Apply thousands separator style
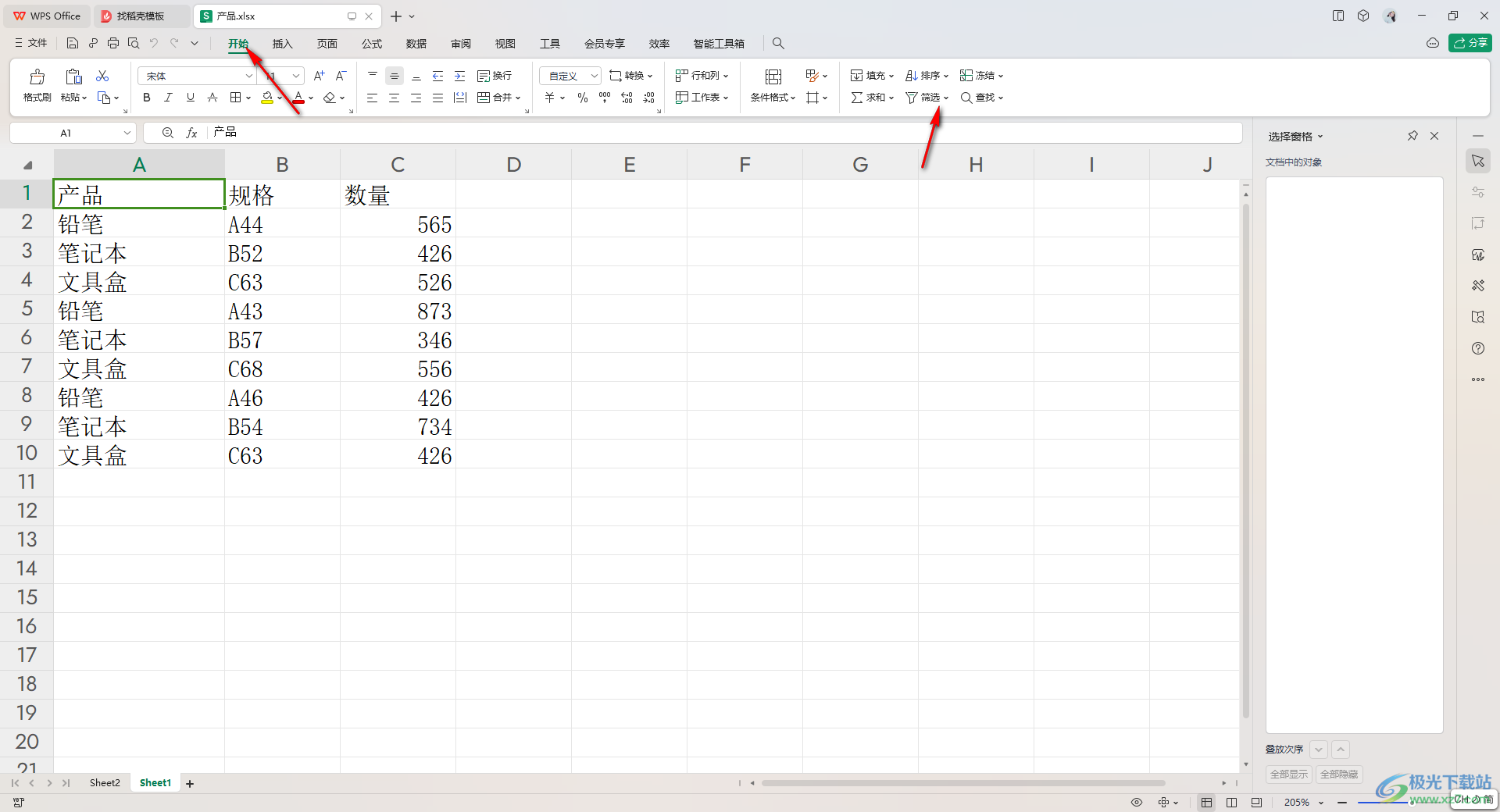The width and height of the screenshot is (1500, 812). click(x=605, y=98)
